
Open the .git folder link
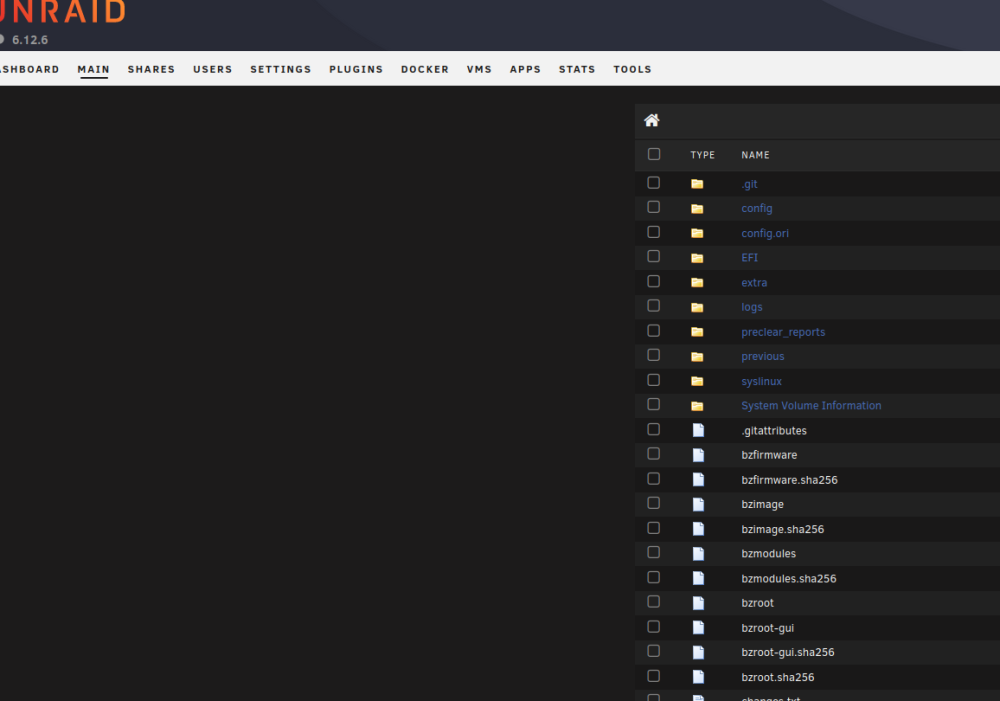(749, 184)
